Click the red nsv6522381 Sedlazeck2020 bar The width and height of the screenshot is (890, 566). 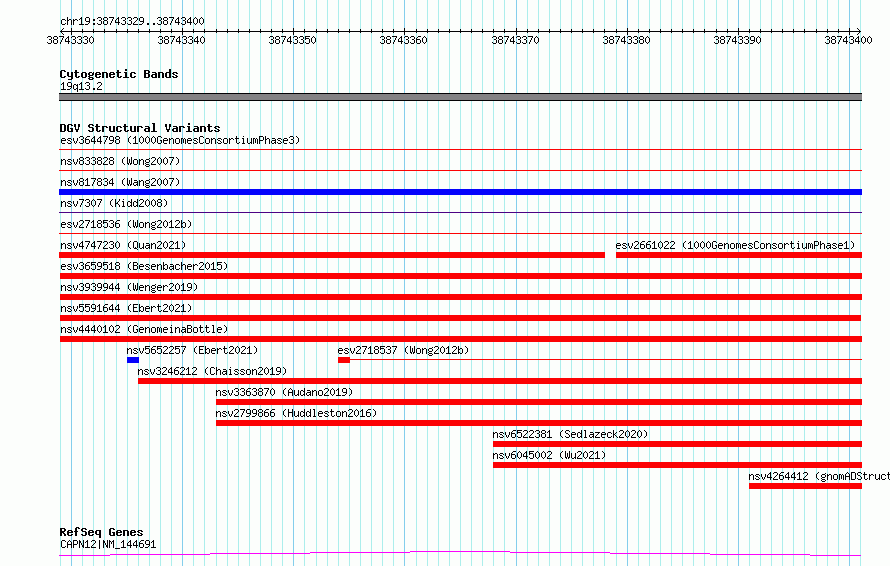coord(678,444)
